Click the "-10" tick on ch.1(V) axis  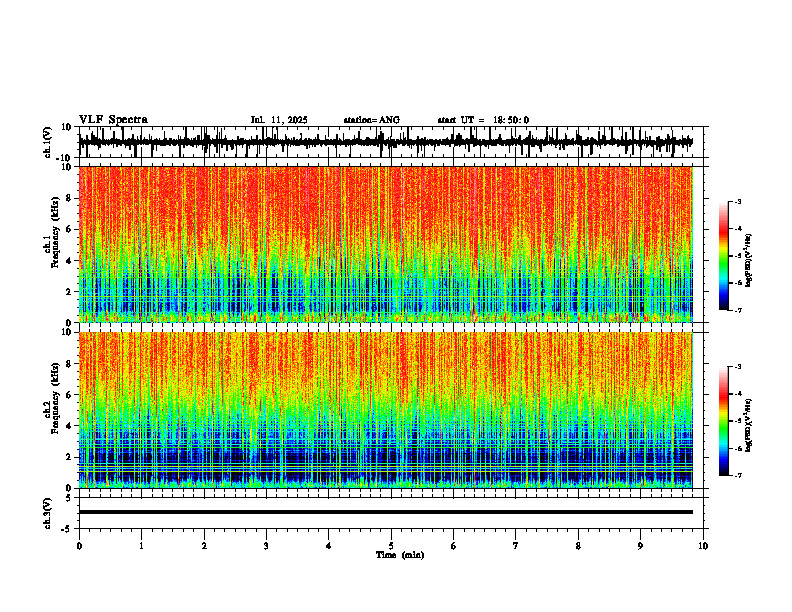pos(65,158)
